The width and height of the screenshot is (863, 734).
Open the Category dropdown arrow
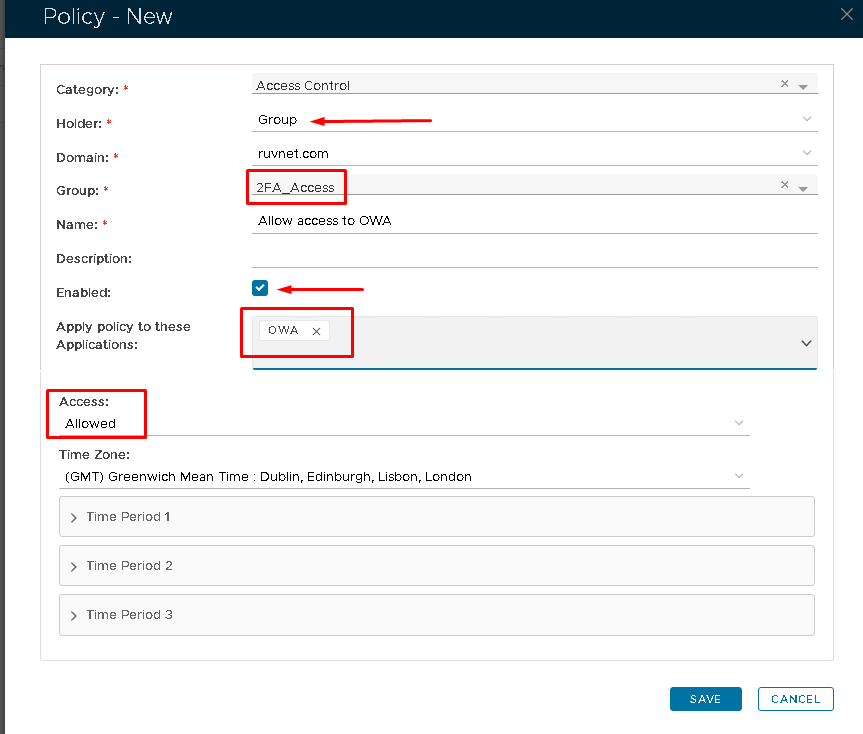click(803, 87)
